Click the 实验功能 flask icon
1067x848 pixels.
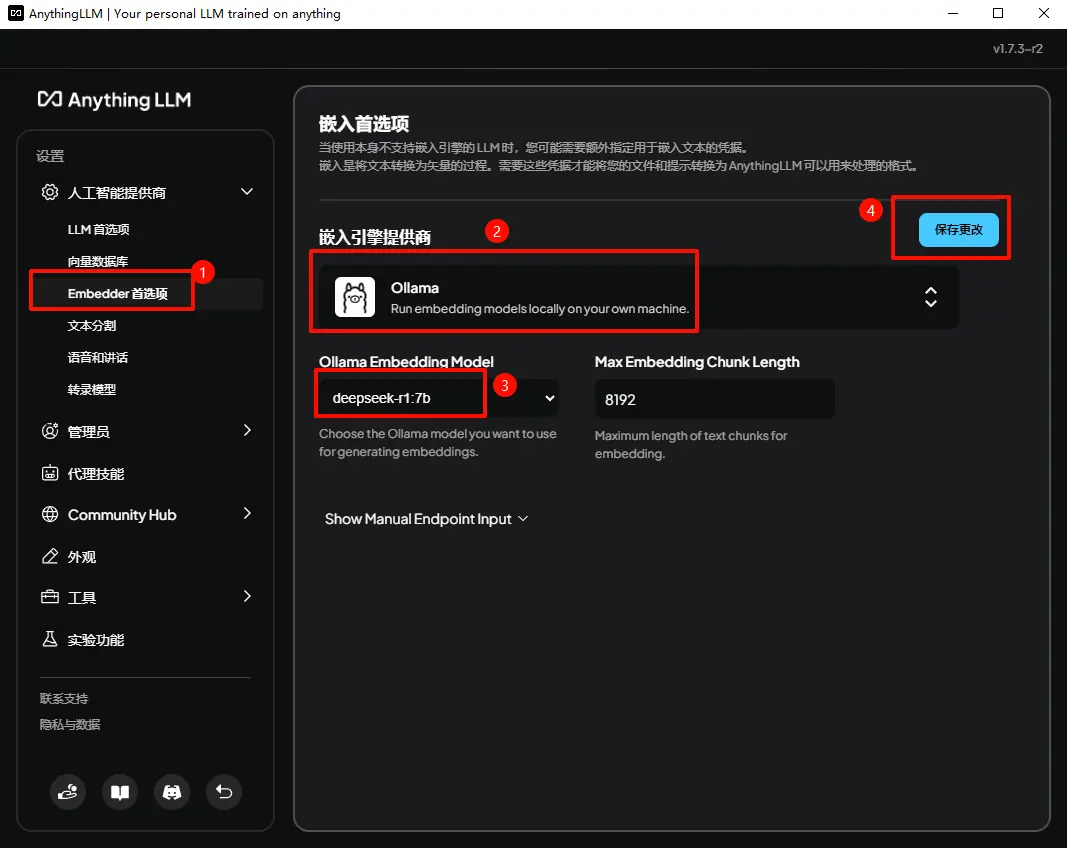coord(50,639)
